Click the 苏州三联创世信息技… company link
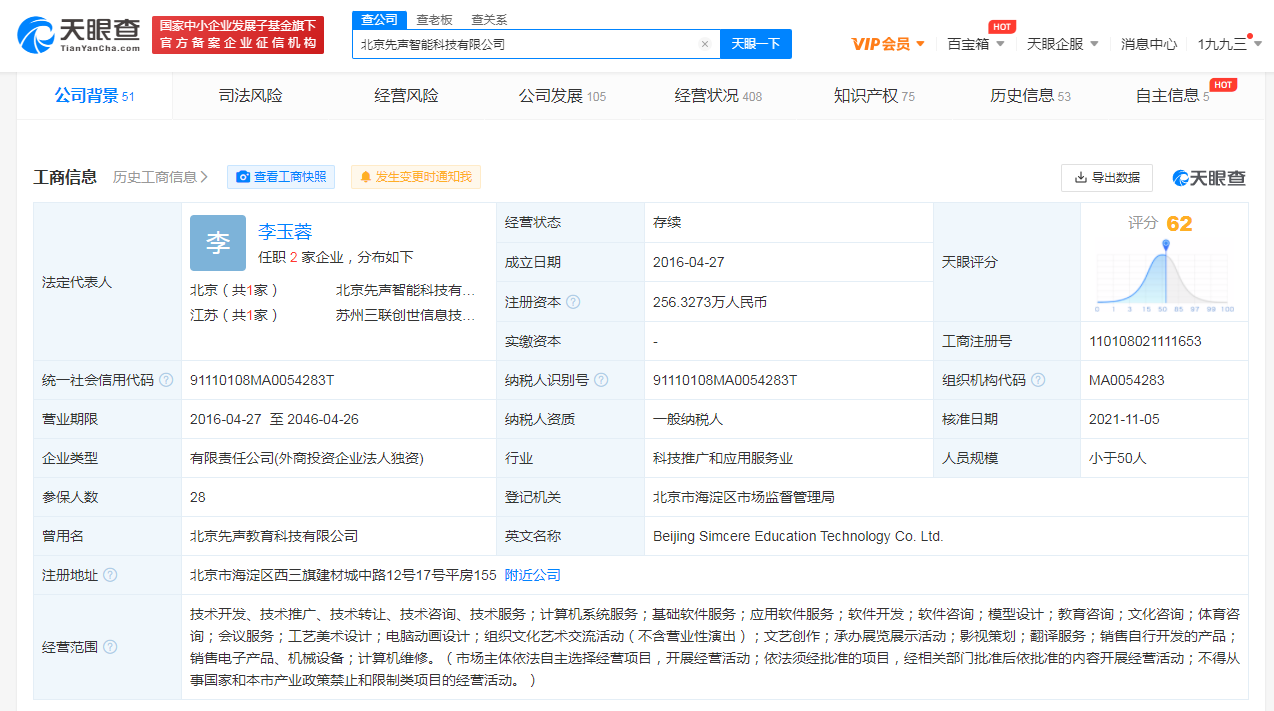The height and width of the screenshot is (711, 1274). point(406,315)
